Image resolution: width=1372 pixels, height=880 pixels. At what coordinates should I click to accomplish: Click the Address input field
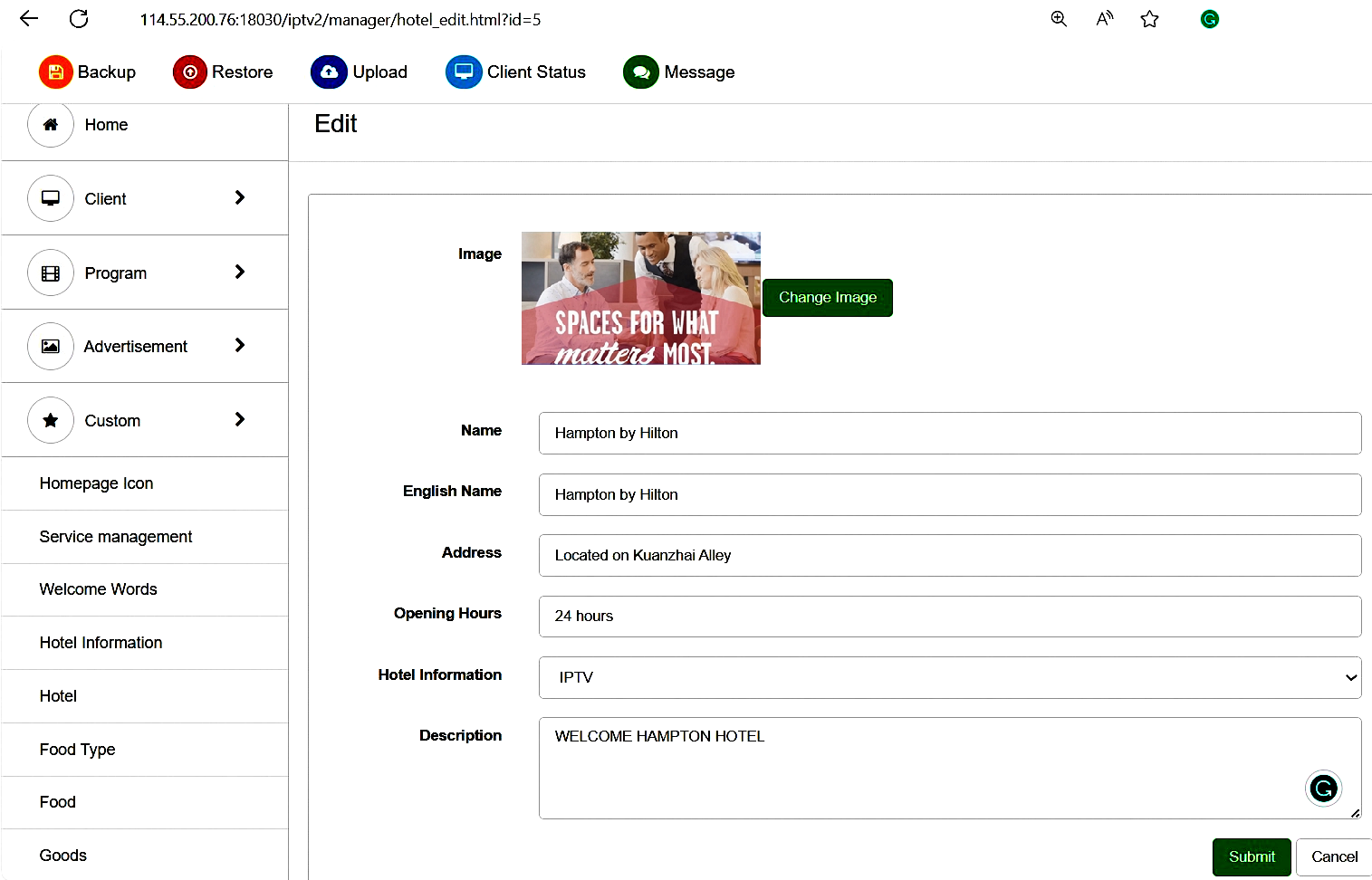[950, 555]
